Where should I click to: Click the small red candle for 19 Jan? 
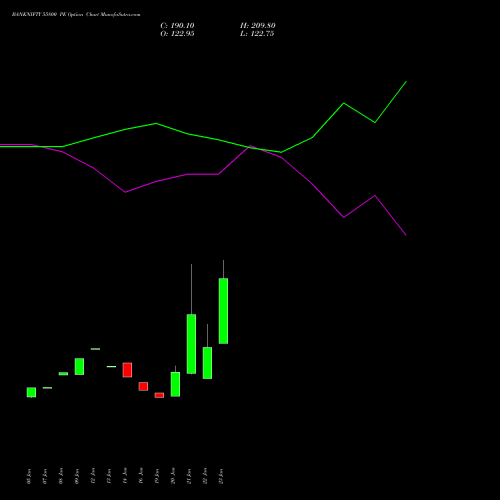point(159,395)
